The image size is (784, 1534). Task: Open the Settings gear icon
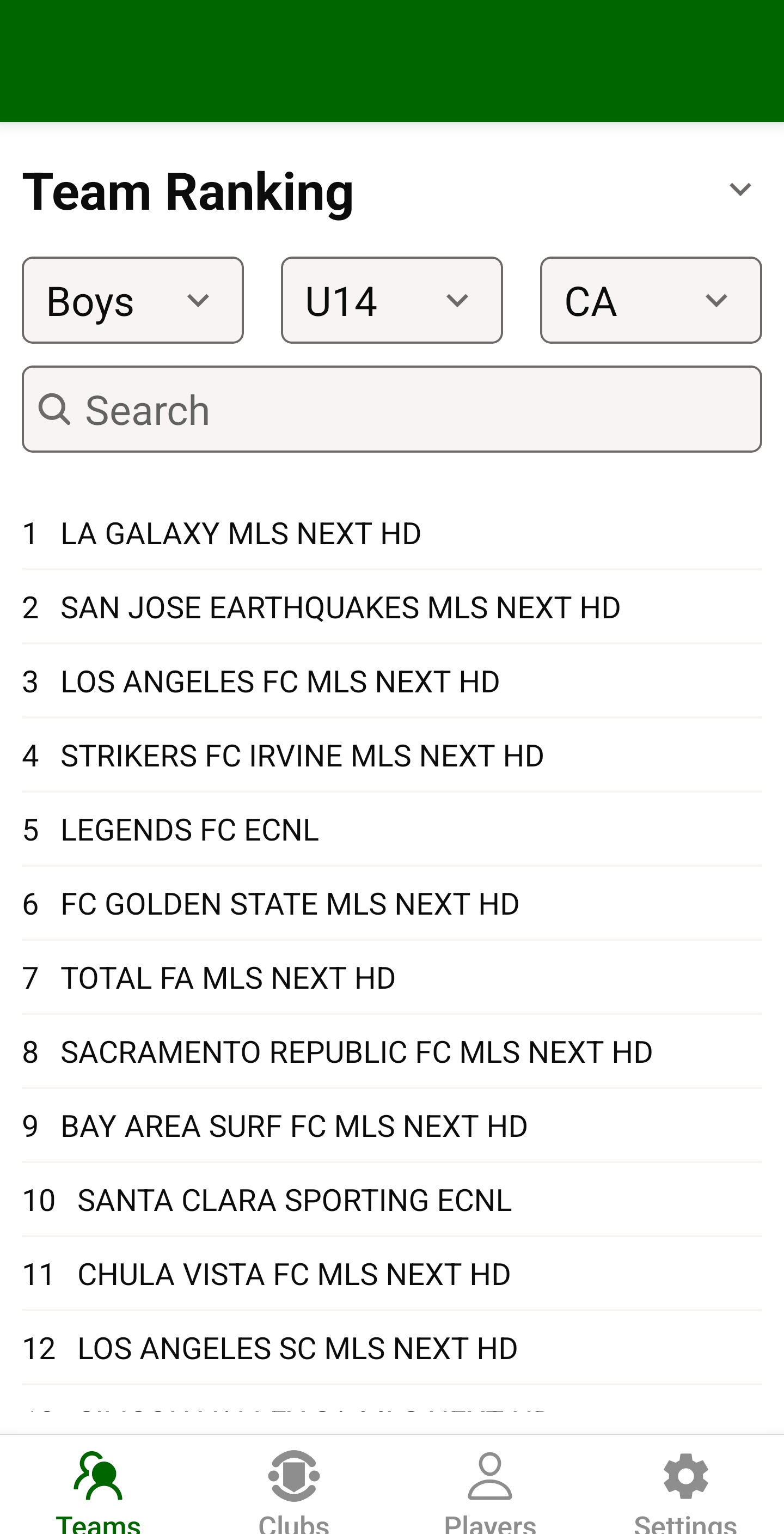point(686,1476)
